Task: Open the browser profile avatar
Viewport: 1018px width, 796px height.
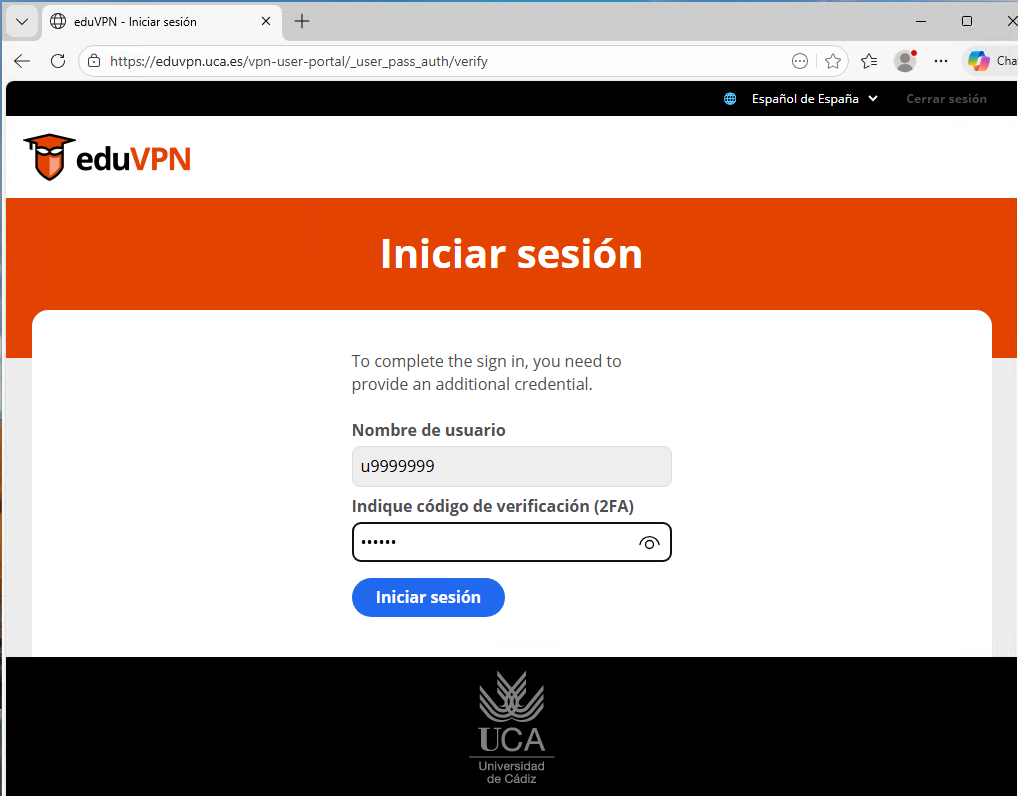Action: pyautogui.click(x=905, y=61)
